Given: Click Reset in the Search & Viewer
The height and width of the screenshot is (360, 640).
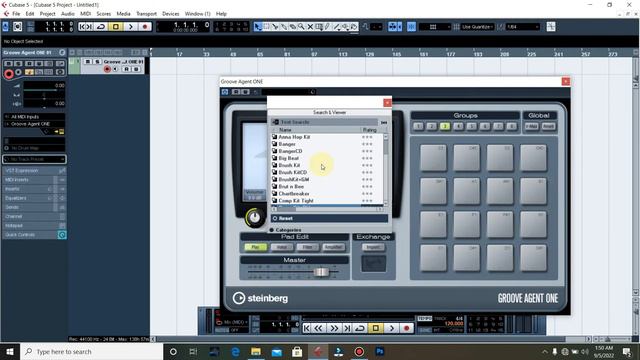Looking at the screenshot, I should click(x=329, y=218).
